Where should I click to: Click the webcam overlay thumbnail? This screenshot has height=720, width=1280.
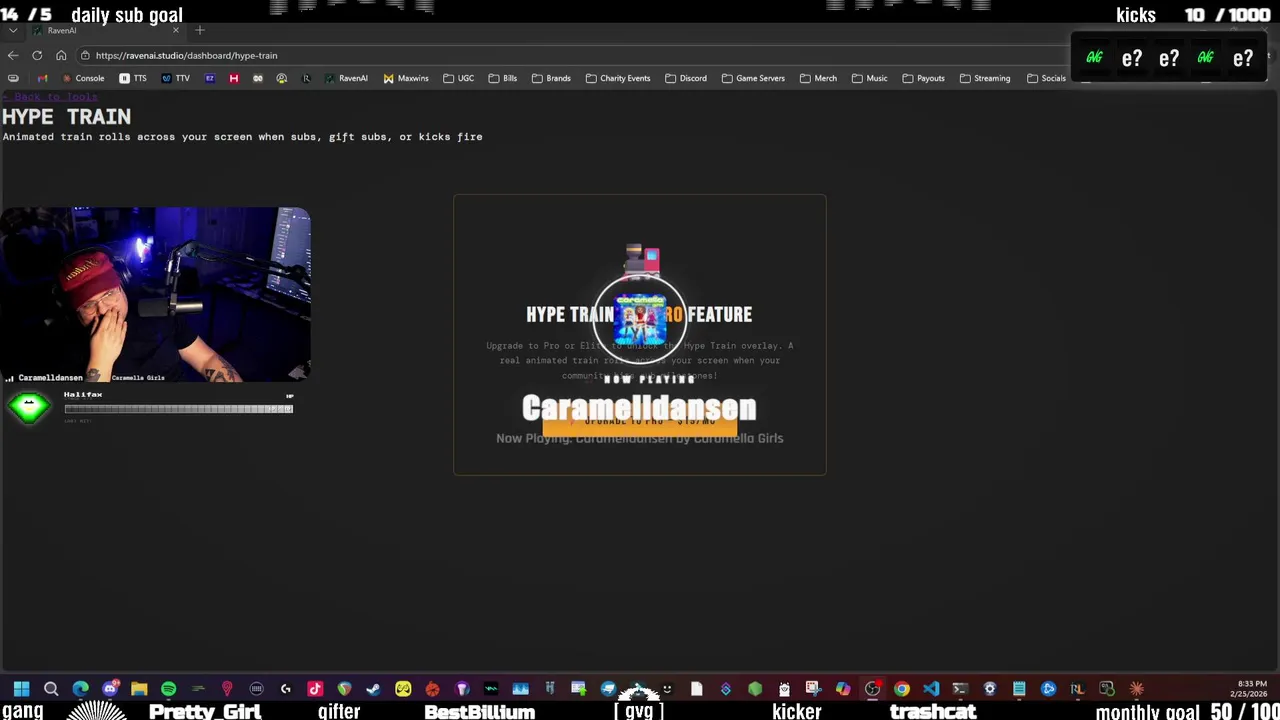[x=156, y=294]
